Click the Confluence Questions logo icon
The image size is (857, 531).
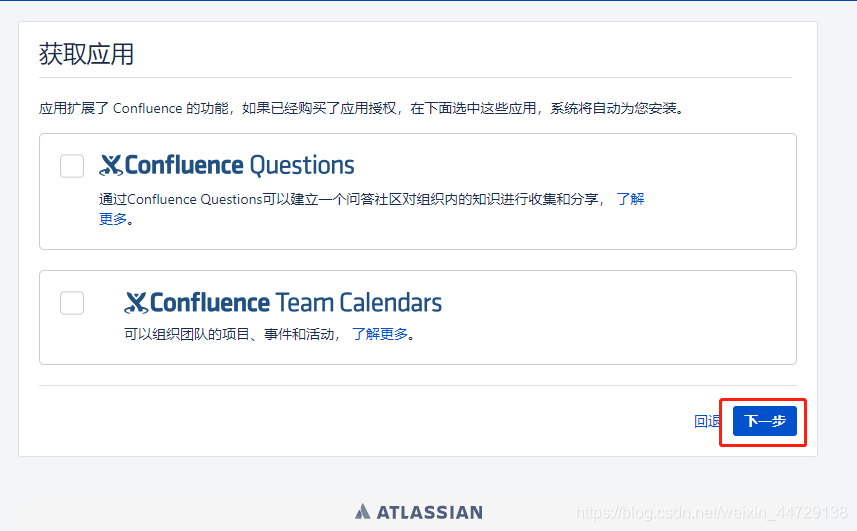point(111,166)
